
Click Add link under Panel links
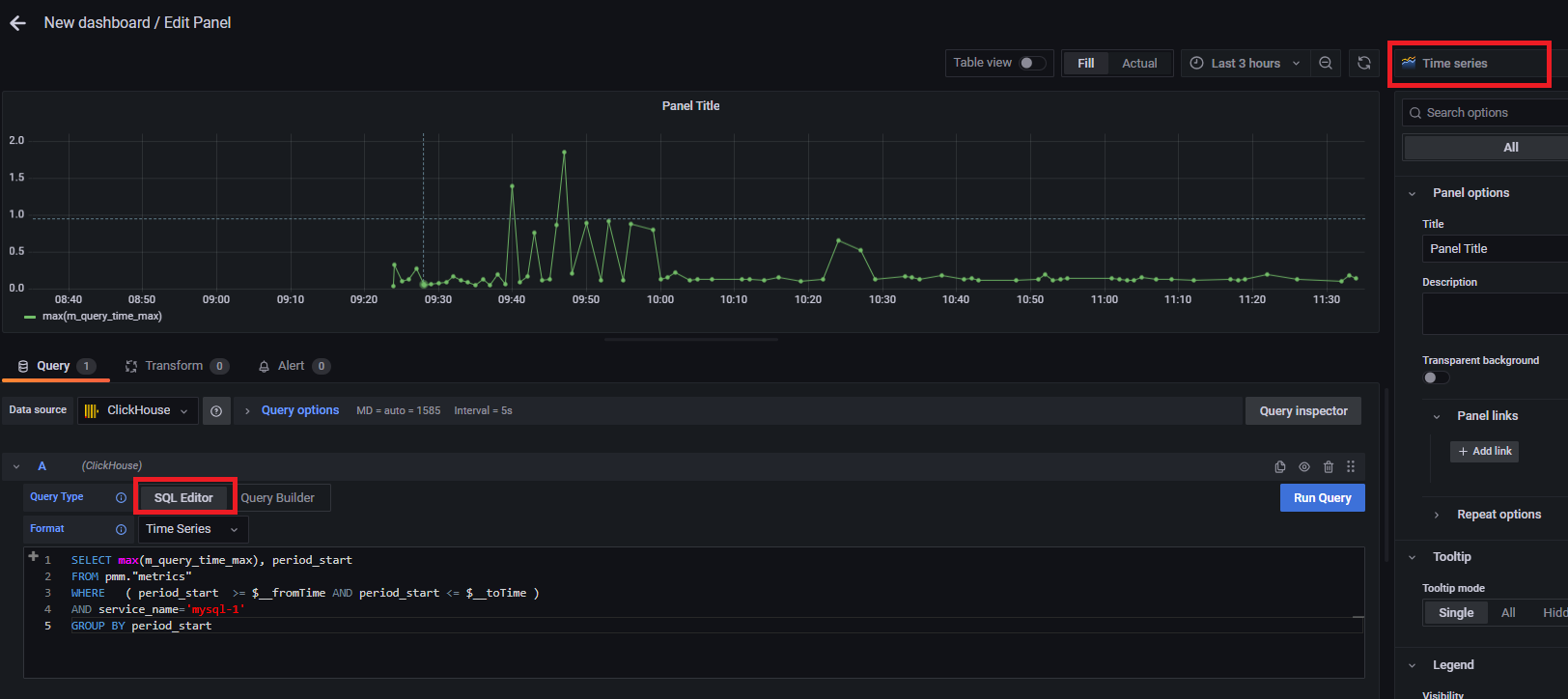coord(1484,451)
